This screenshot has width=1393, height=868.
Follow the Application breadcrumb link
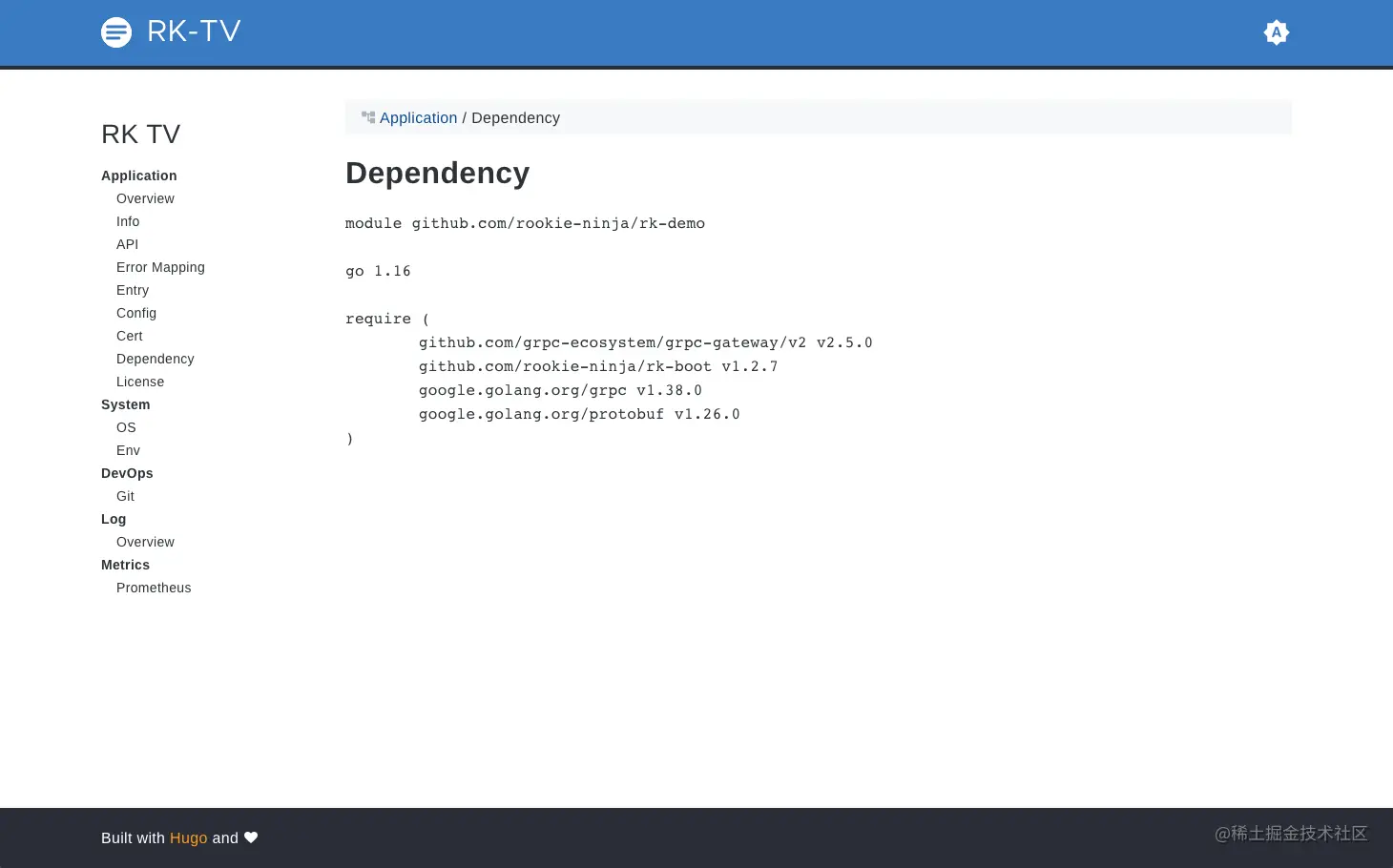pos(419,118)
